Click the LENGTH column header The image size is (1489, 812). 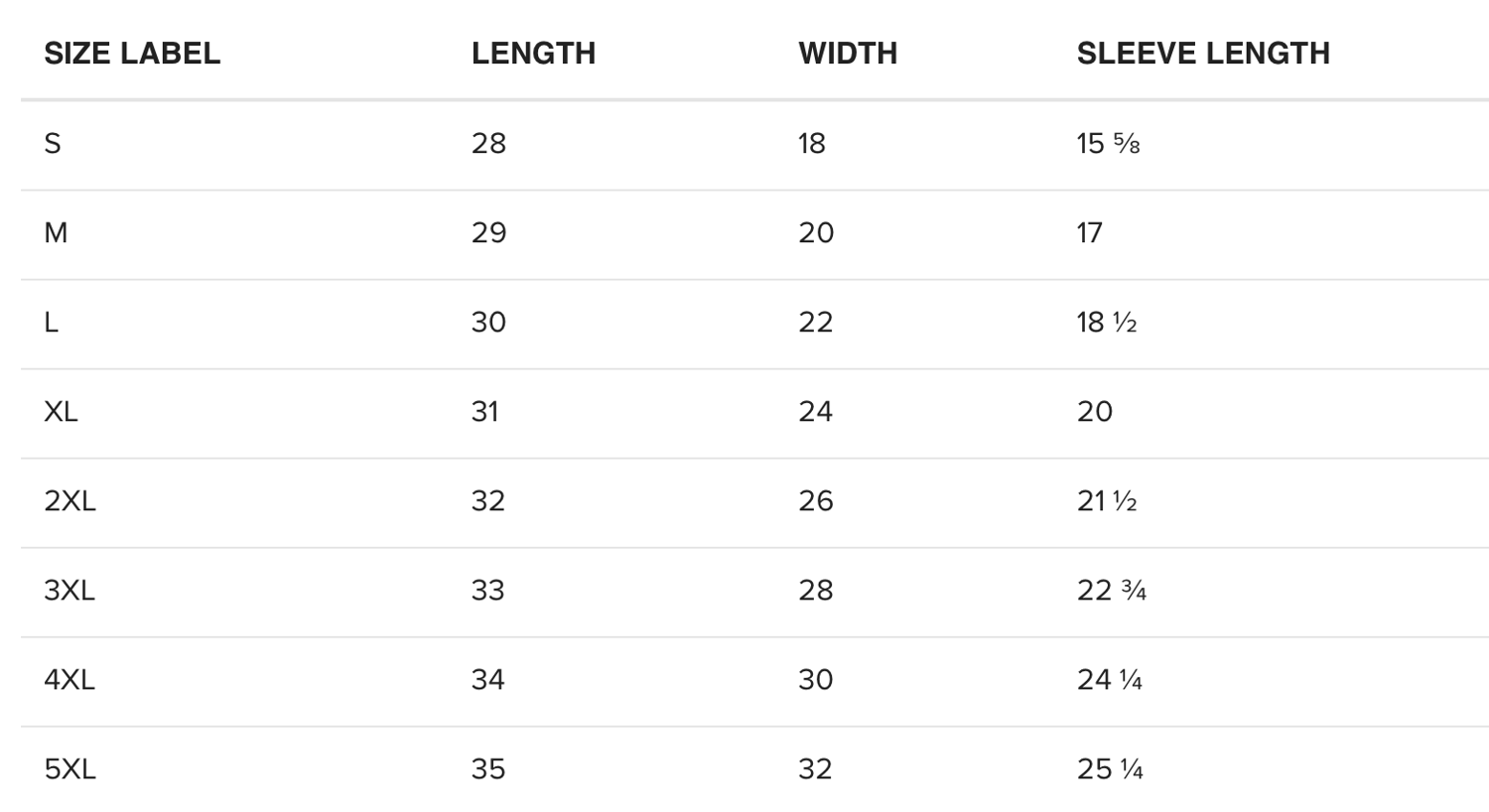533,53
